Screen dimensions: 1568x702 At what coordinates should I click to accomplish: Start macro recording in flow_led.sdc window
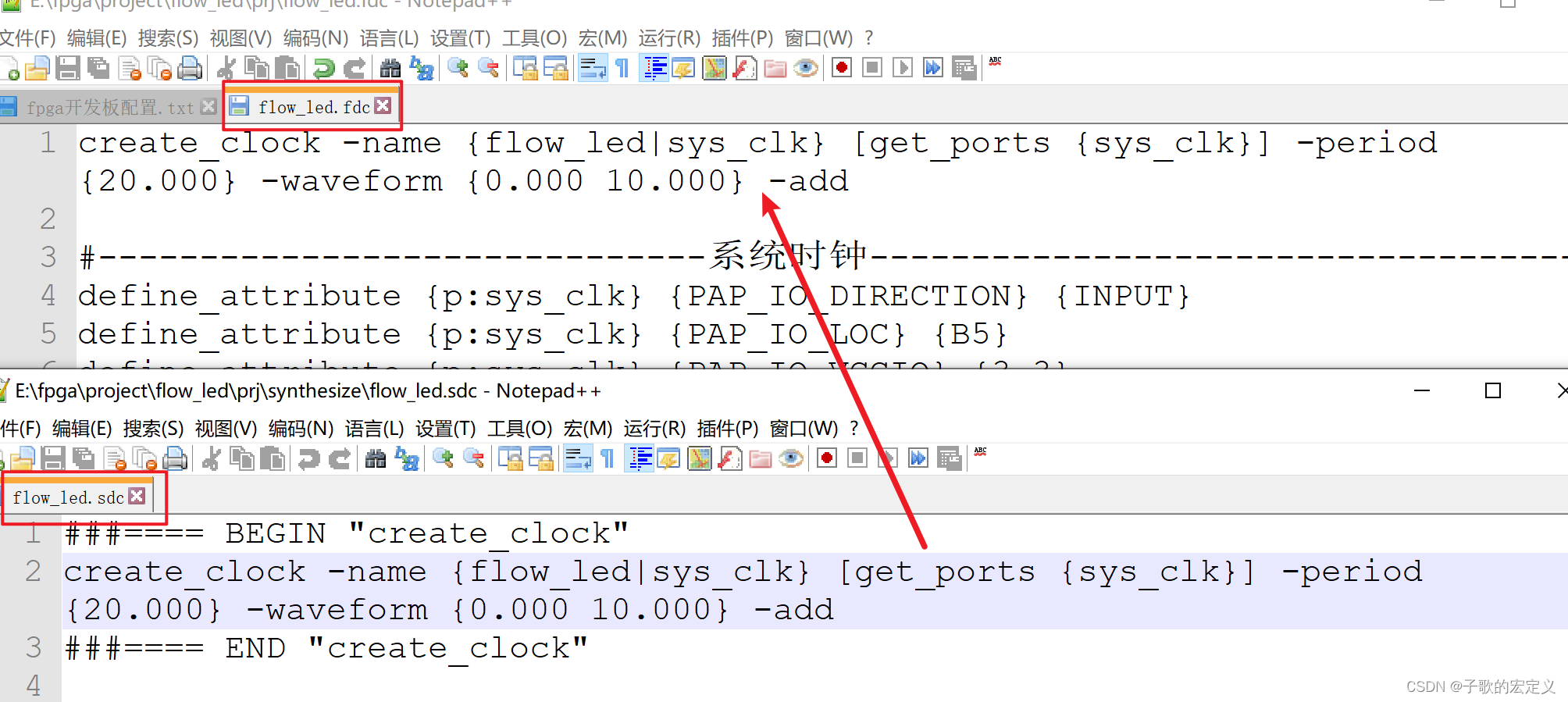pyautogui.click(x=827, y=458)
